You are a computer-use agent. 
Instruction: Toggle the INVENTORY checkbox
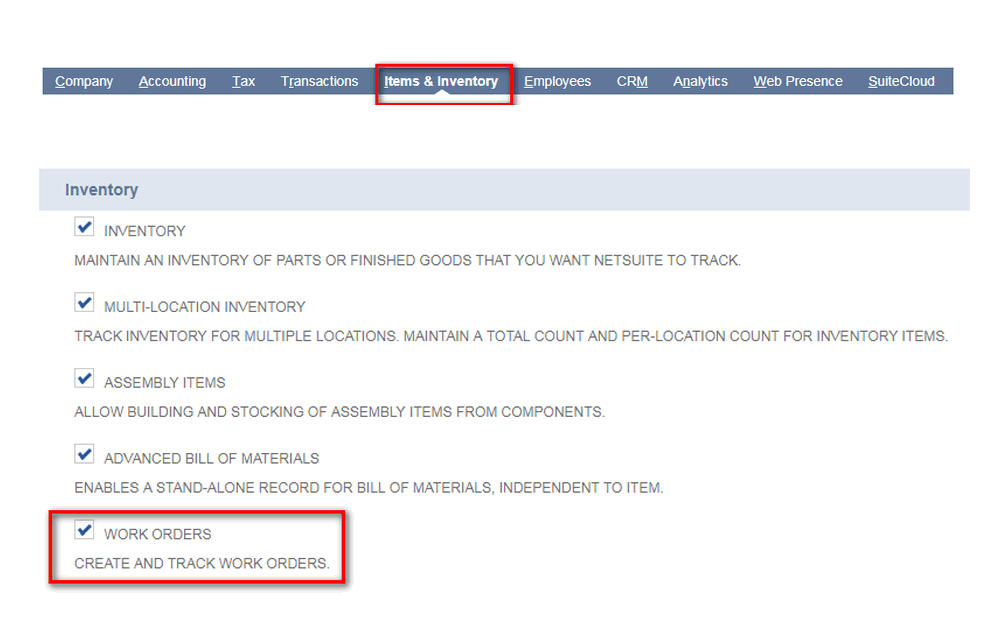click(x=84, y=226)
